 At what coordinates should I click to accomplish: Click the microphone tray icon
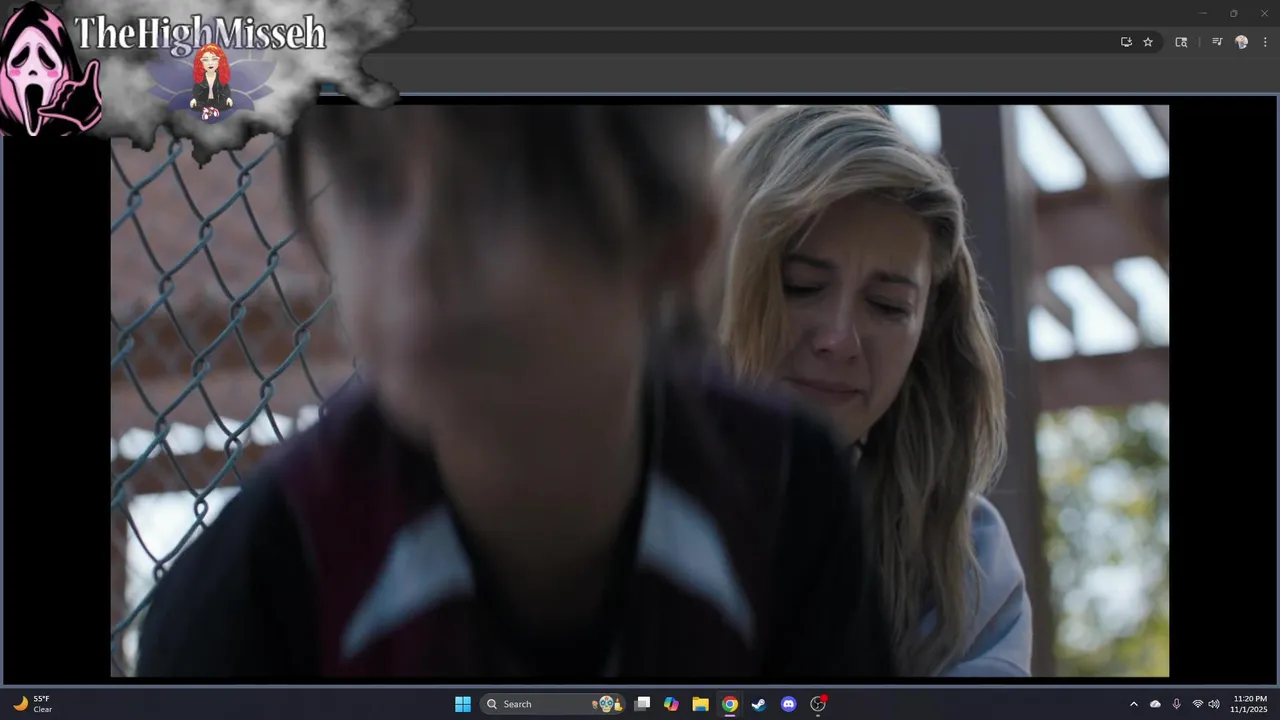coord(1176,704)
